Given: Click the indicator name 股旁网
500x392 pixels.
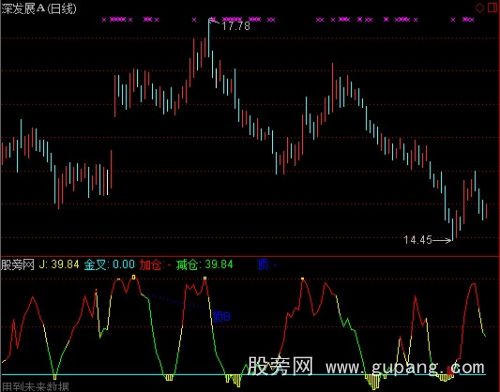Looking at the screenshot, I should pos(18,265).
